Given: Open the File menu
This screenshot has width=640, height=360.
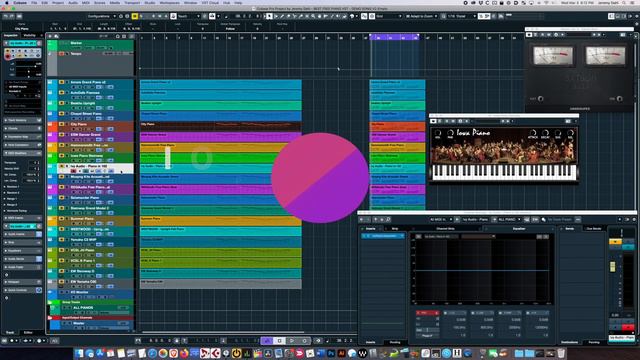Looking at the screenshot, I should (x=34, y=2).
